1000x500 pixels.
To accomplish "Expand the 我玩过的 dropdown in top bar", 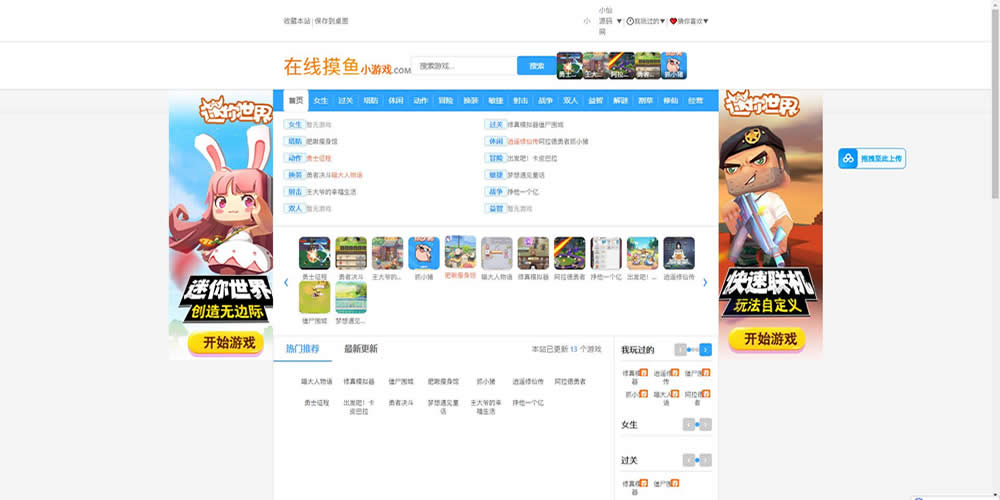I will (x=662, y=21).
